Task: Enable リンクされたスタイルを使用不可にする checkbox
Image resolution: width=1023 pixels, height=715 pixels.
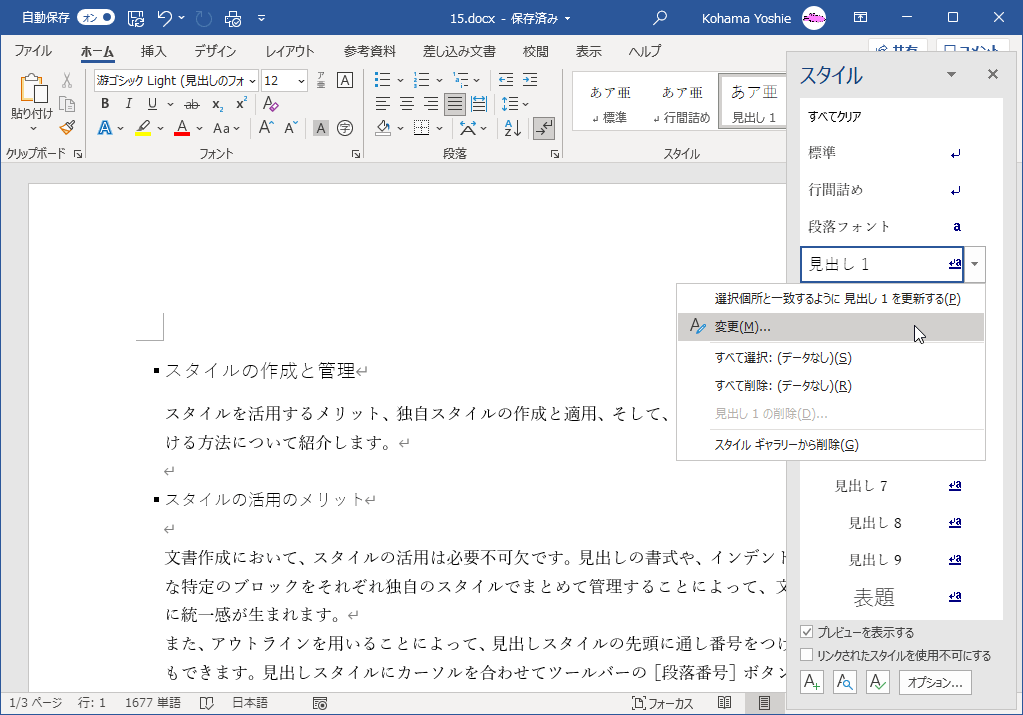Action: point(807,656)
